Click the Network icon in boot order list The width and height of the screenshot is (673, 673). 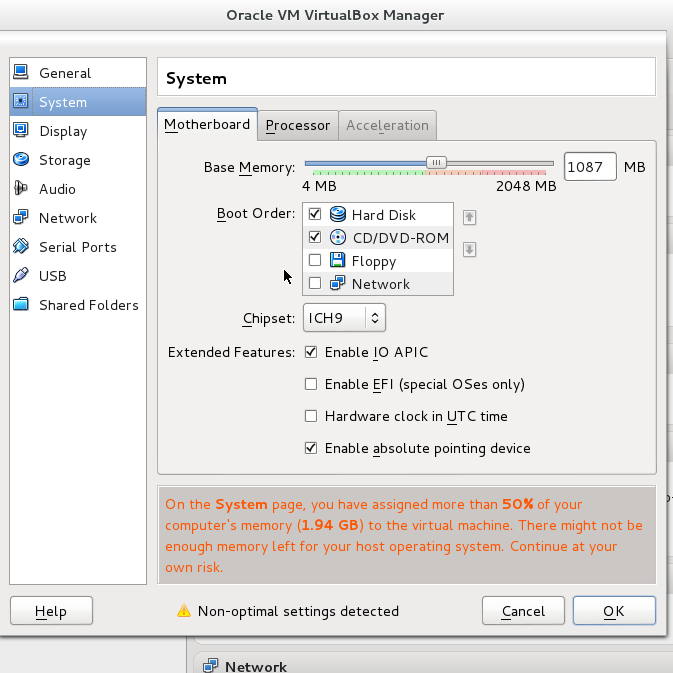[x=338, y=283]
